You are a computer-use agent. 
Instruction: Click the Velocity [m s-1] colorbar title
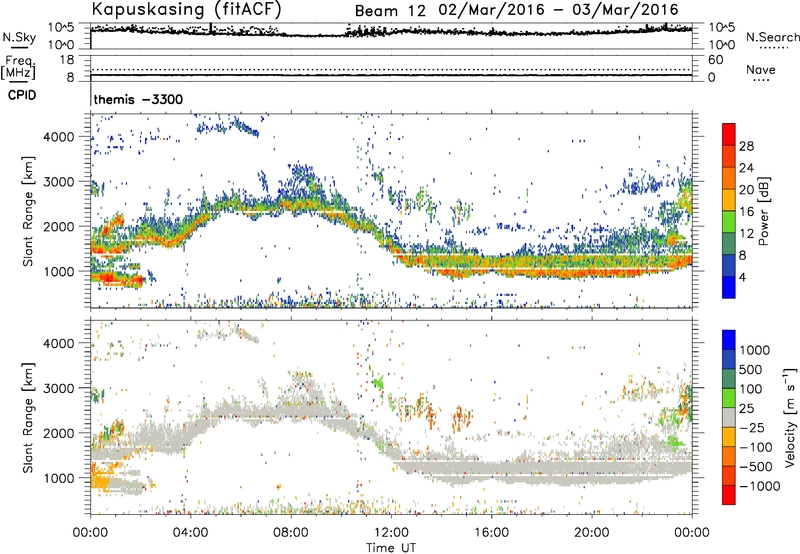(790, 417)
